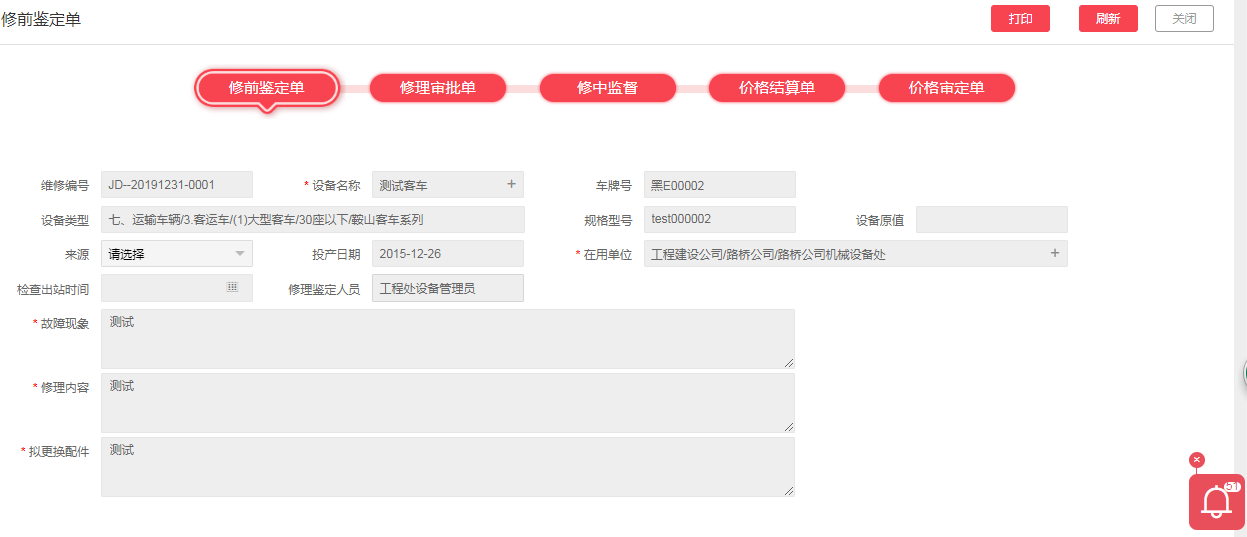Click the 维修编号 input field
This screenshot has width=1247, height=537.
[177, 185]
